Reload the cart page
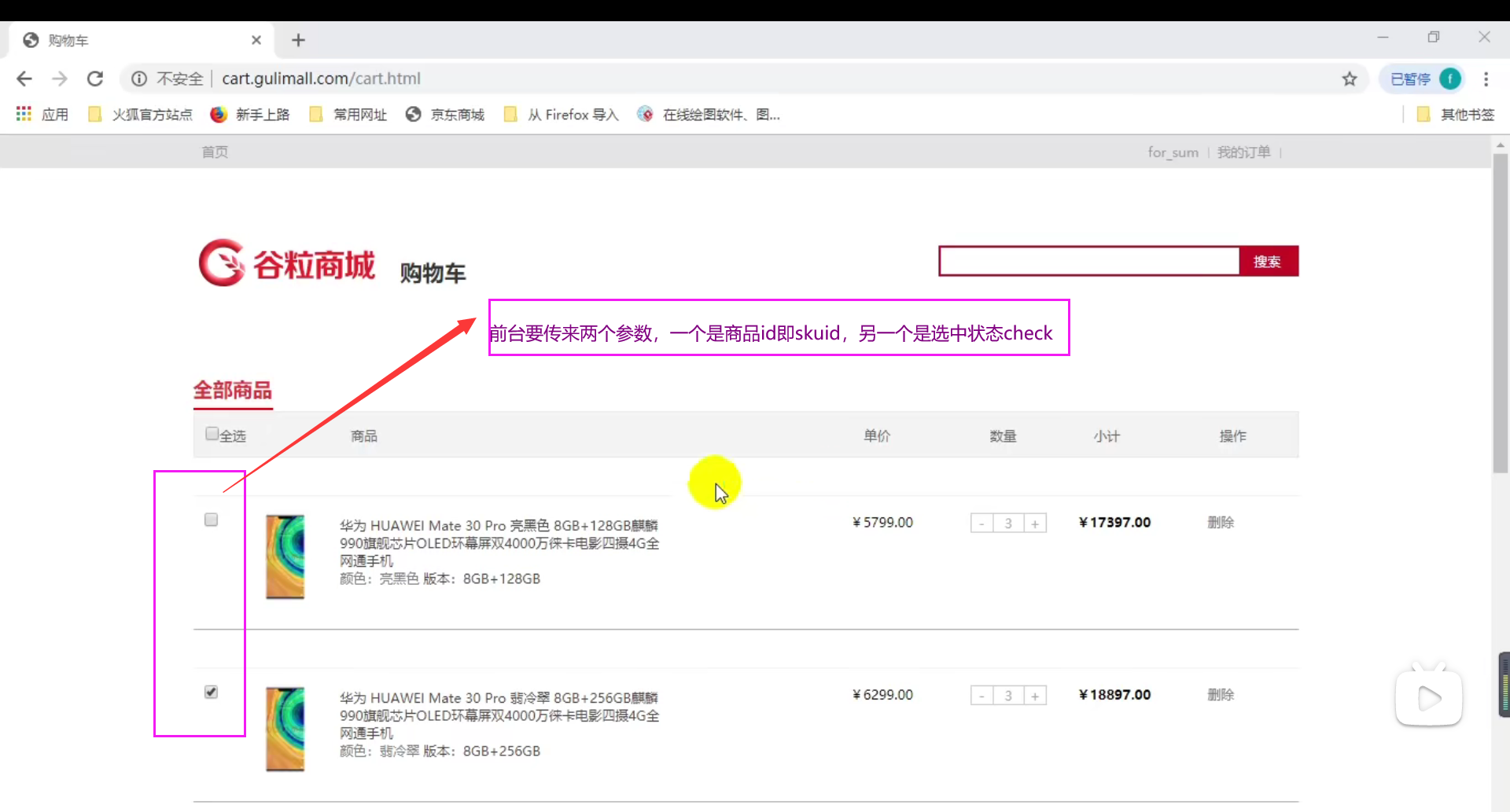 click(x=95, y=79)
